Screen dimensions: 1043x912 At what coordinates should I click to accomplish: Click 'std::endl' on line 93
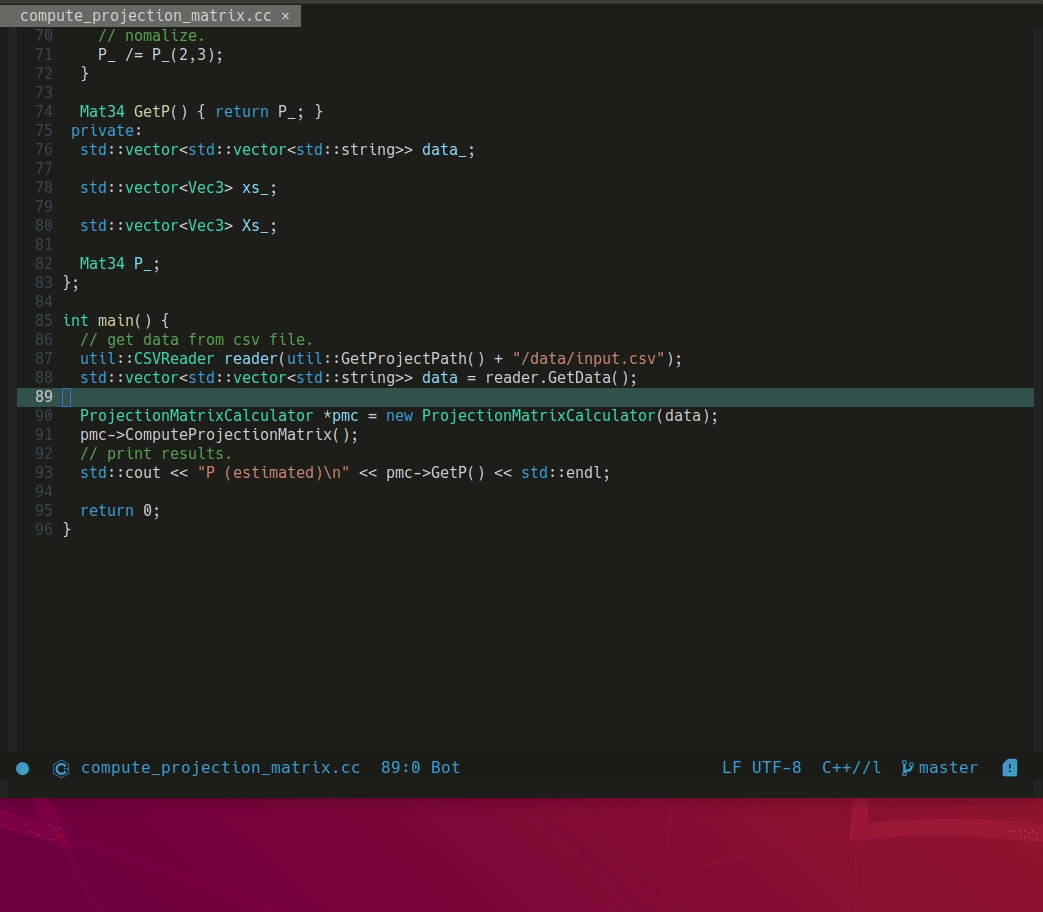pyautogui.click(x=561, y=473)
